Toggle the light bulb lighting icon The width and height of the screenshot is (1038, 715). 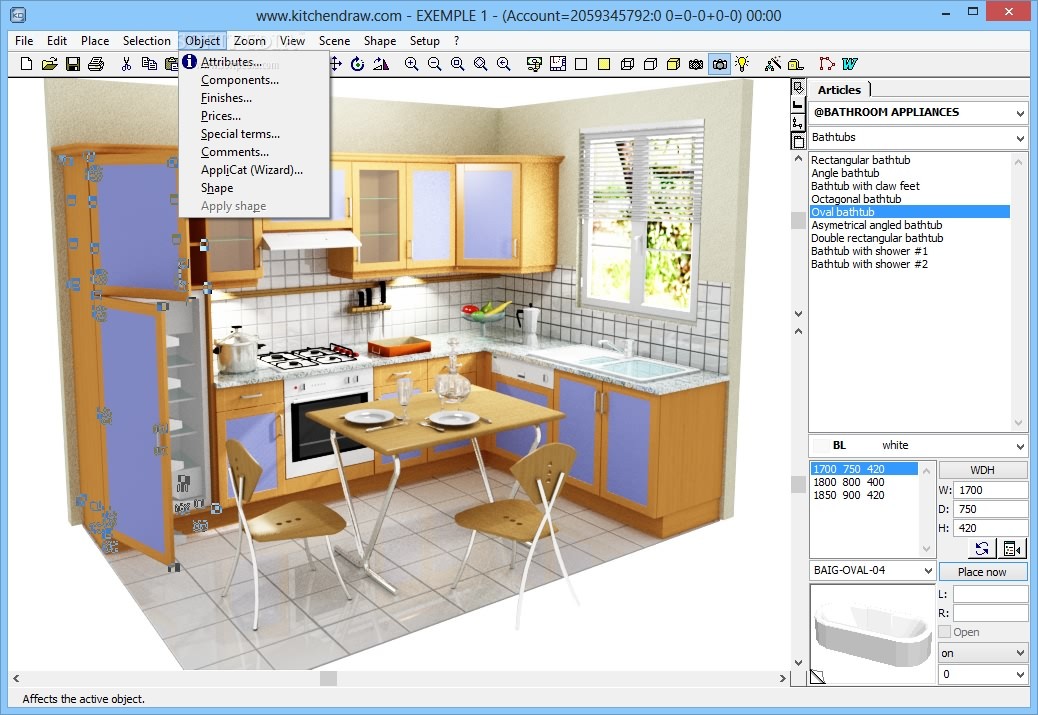tap(742, 64)
